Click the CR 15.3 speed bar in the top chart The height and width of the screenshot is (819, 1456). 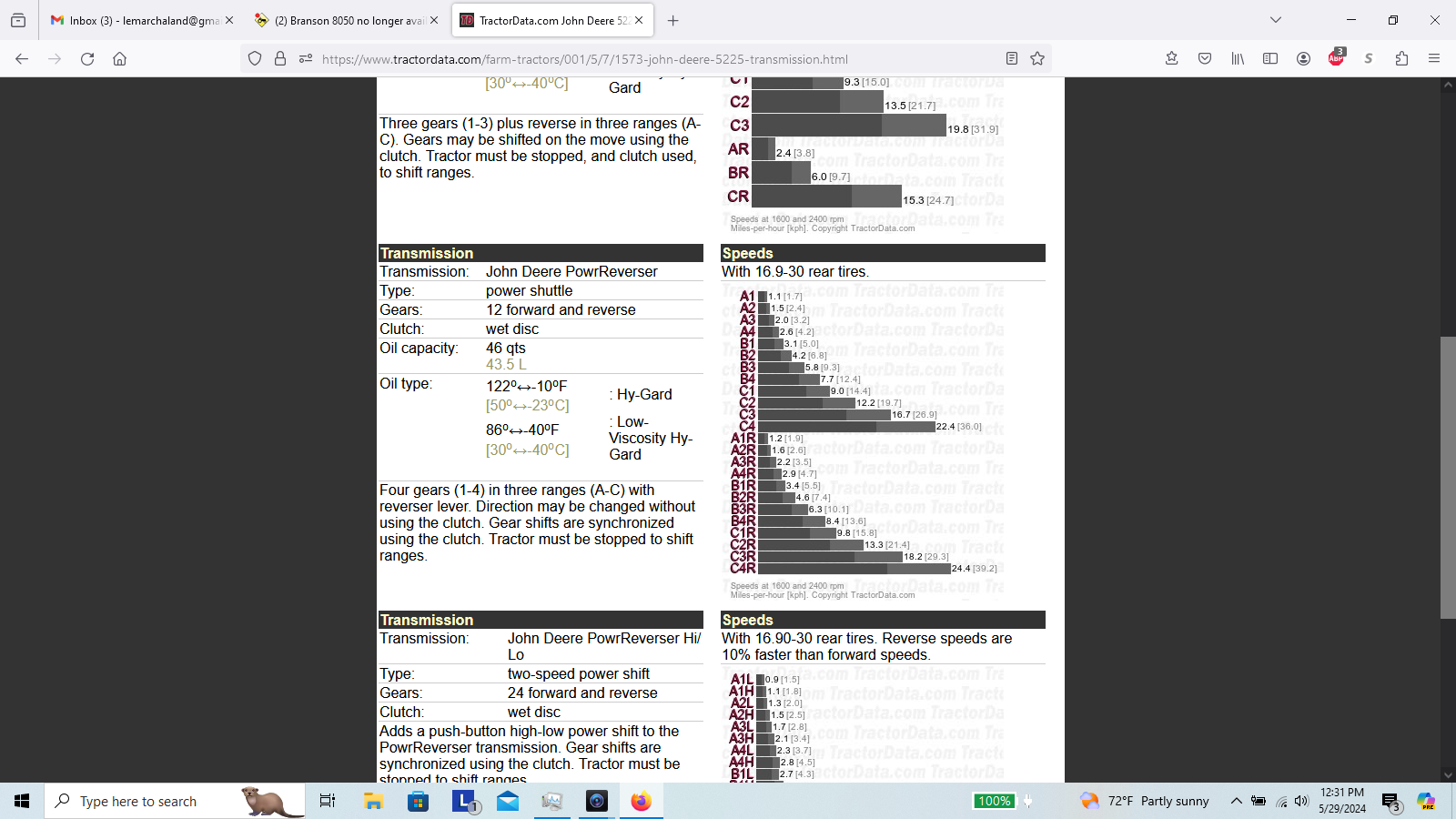pos(826,196)
